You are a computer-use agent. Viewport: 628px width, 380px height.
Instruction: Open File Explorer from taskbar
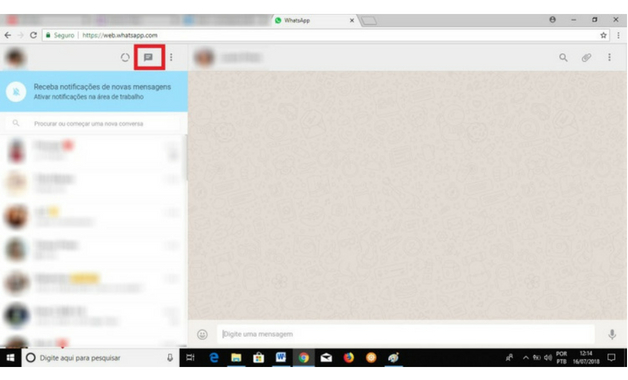tap(236, 358)
